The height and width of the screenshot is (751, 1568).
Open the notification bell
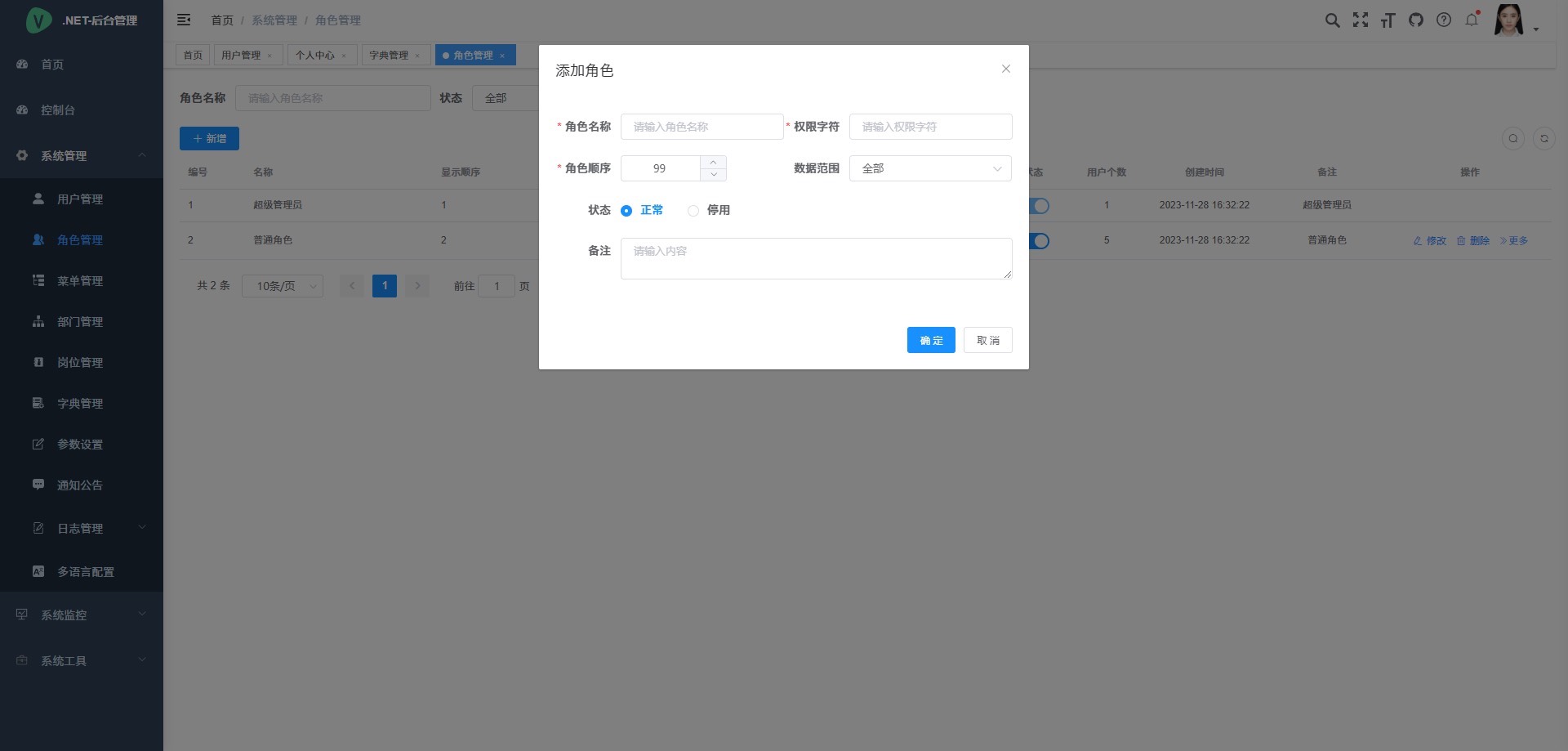pos(1472,20)
